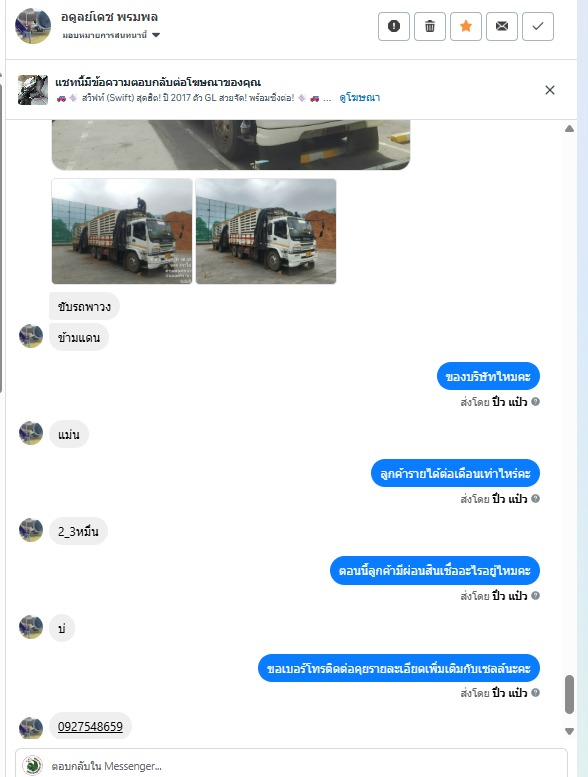The width and height of the screenshot is (588, 777).
Task: Click the phone number 0927548659
Action: (90, 726)
